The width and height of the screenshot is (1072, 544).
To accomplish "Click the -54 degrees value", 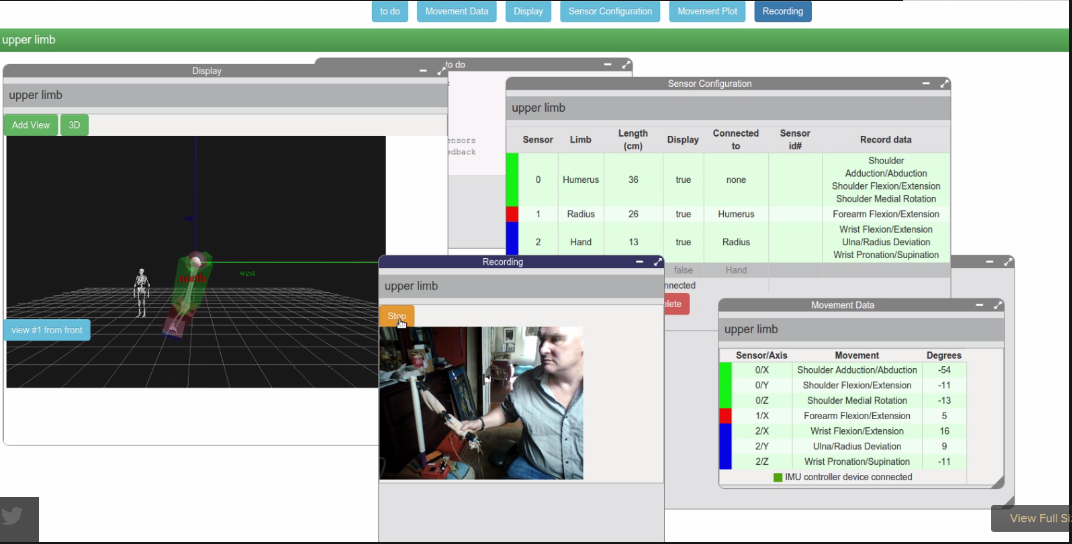I will (x=944, y=370).
